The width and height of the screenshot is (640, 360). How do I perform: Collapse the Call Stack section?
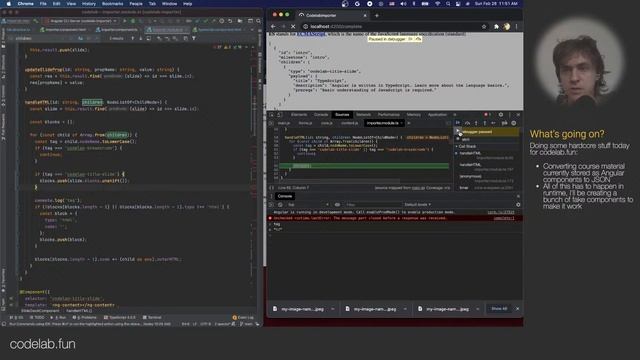(466, 146)
